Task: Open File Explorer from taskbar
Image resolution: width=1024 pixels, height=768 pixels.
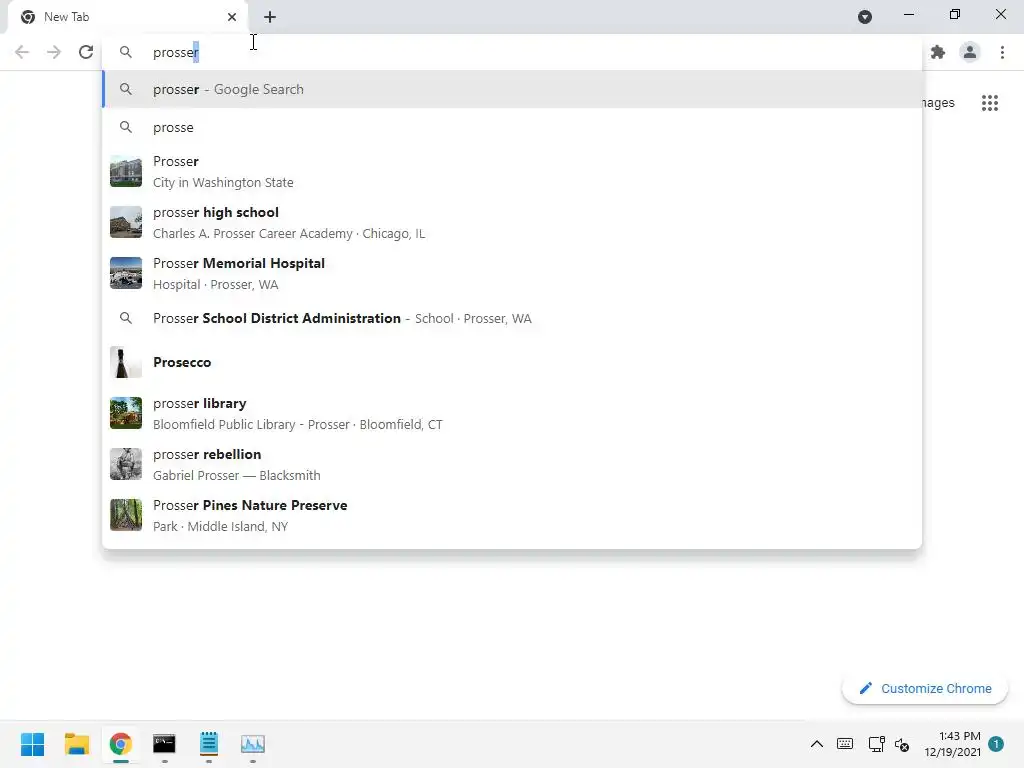Action: [x=76, y=744]
